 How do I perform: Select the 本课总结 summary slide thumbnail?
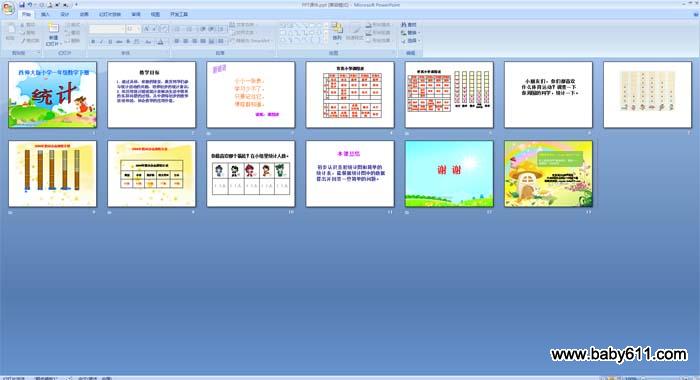pyautogui.click(x=350, y=174)
